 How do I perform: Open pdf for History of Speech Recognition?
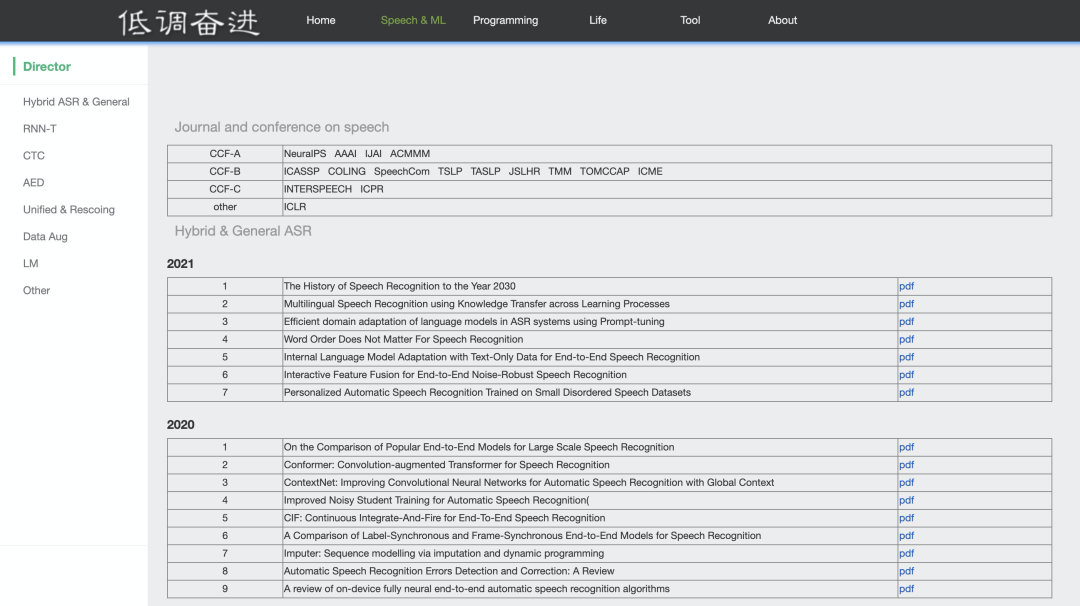(x=906, y=286)
